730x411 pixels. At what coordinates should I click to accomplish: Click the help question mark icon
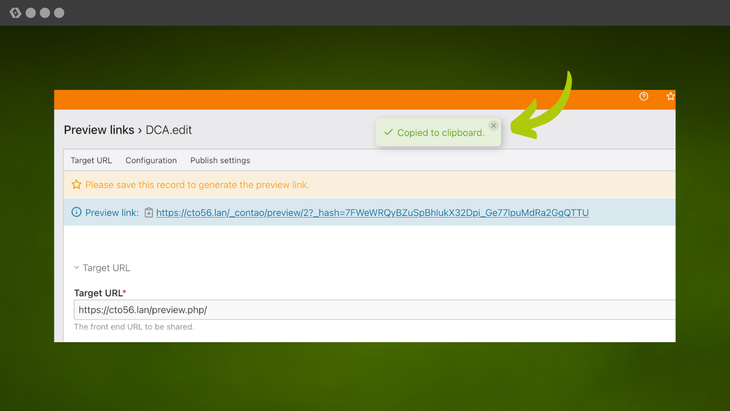coord(644,97)
